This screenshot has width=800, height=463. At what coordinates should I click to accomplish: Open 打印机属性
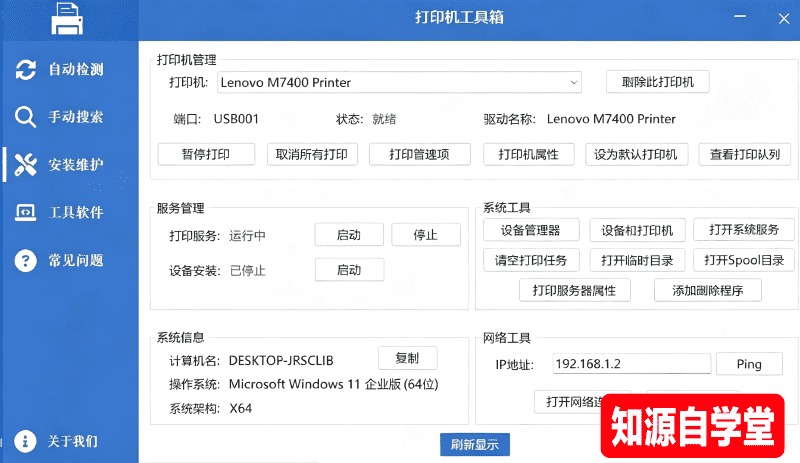[x=529, y=154]
